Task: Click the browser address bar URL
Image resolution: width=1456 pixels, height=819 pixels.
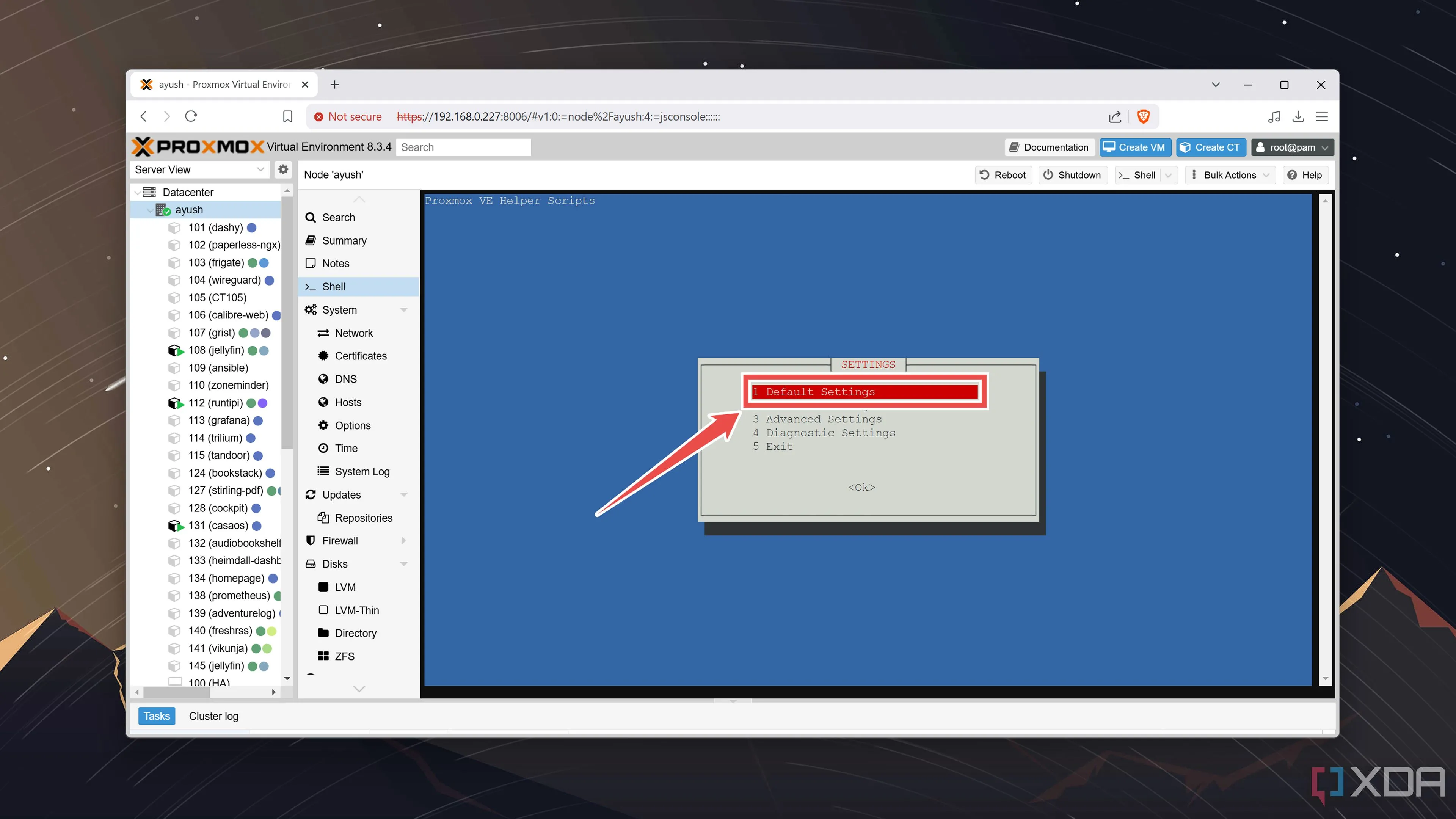Action: [559, 116]
